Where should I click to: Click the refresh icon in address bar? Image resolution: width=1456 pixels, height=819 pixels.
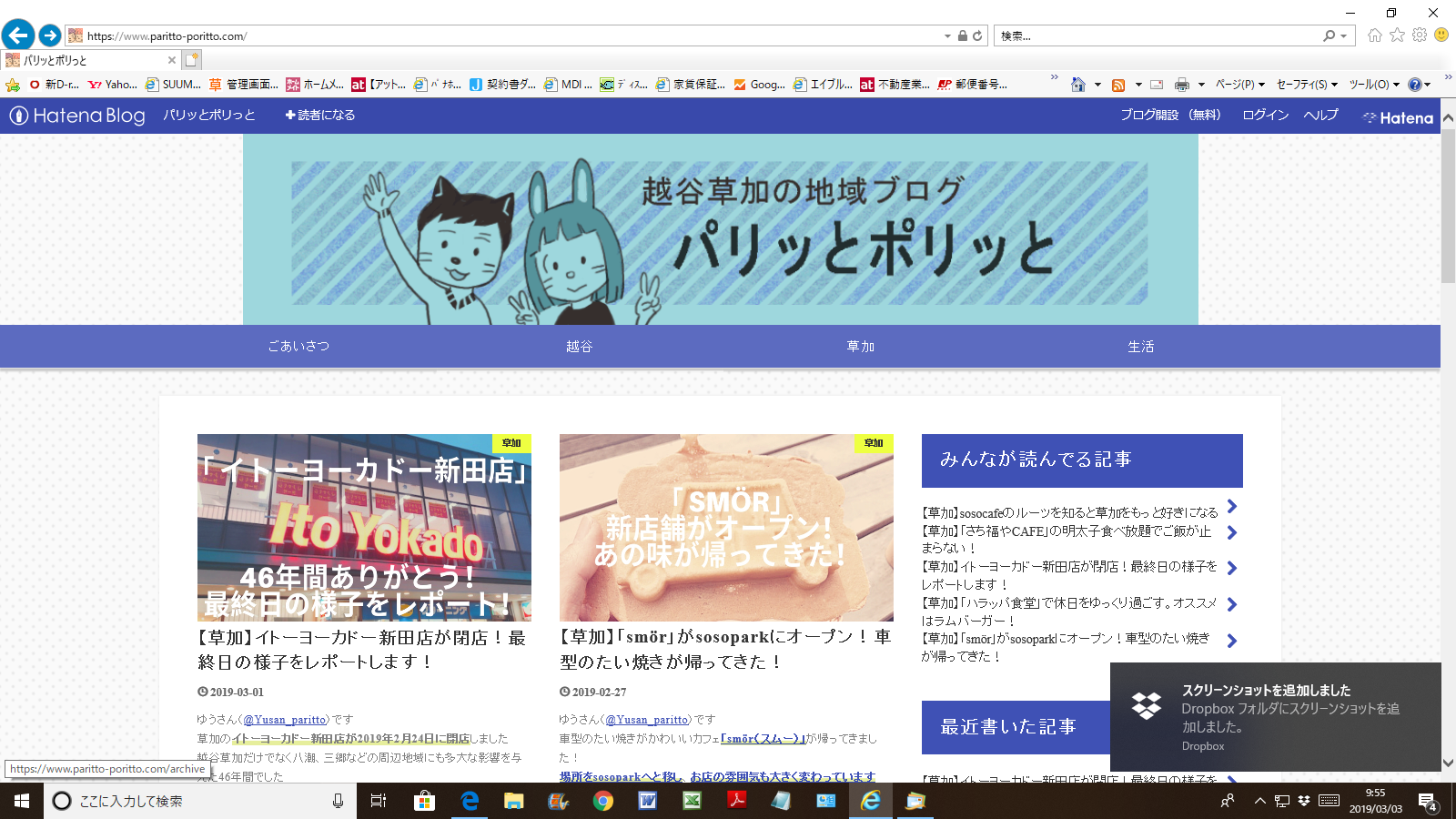(x=977, y=36)
